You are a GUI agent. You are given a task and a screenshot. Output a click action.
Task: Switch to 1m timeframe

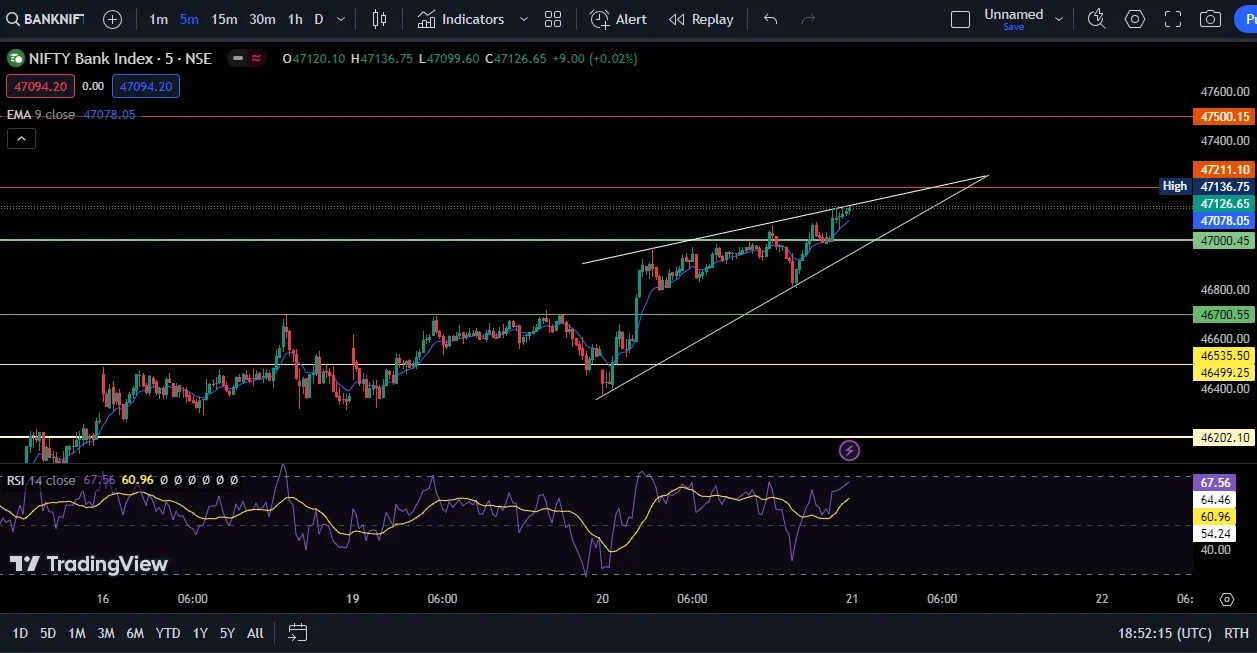158,19
